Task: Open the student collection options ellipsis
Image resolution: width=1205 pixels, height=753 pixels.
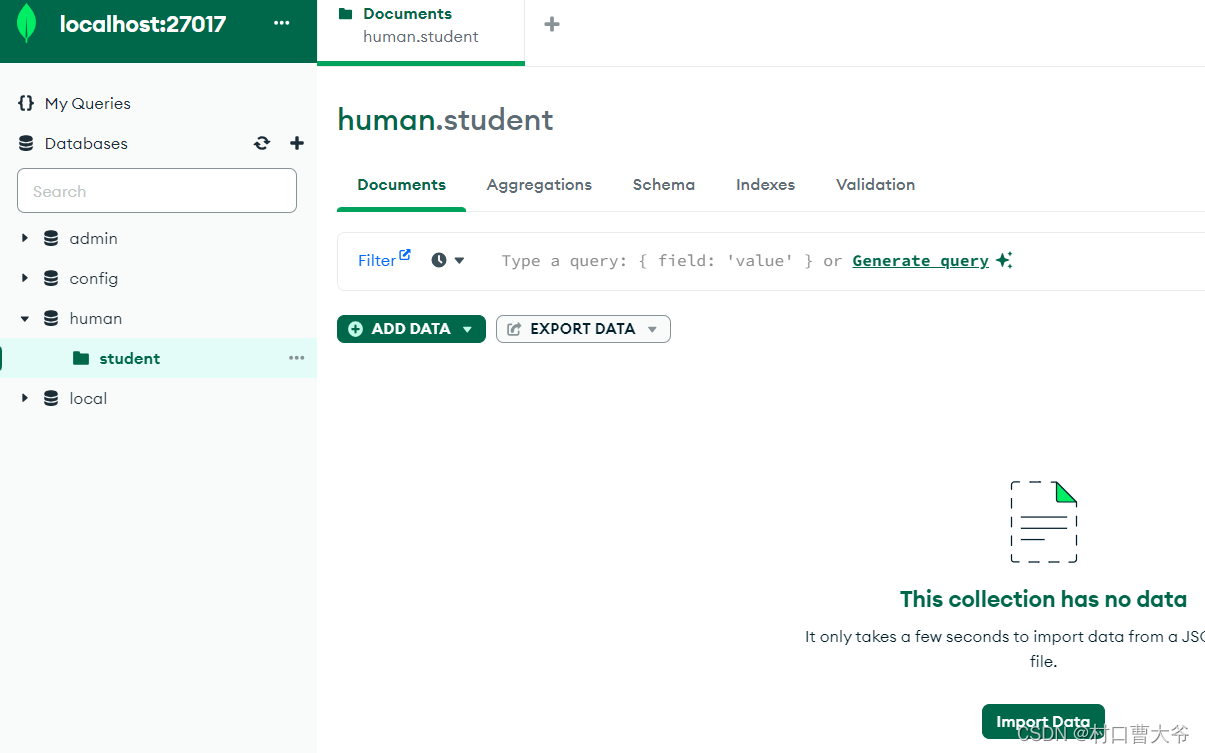Action: tap(295, 357)
